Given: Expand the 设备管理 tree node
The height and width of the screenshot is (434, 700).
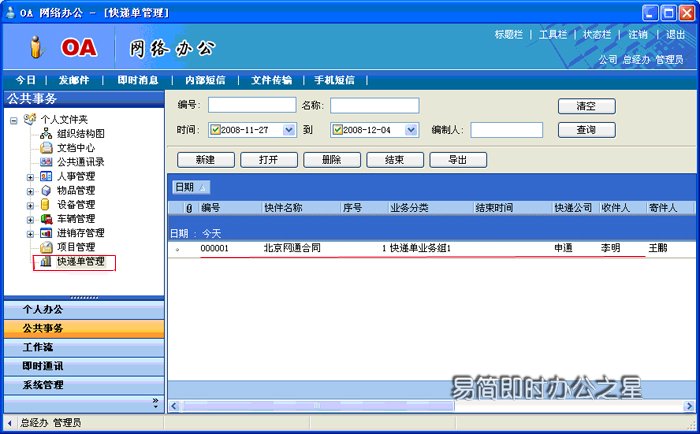Looking at the screenshot, I should pos(30,206).
